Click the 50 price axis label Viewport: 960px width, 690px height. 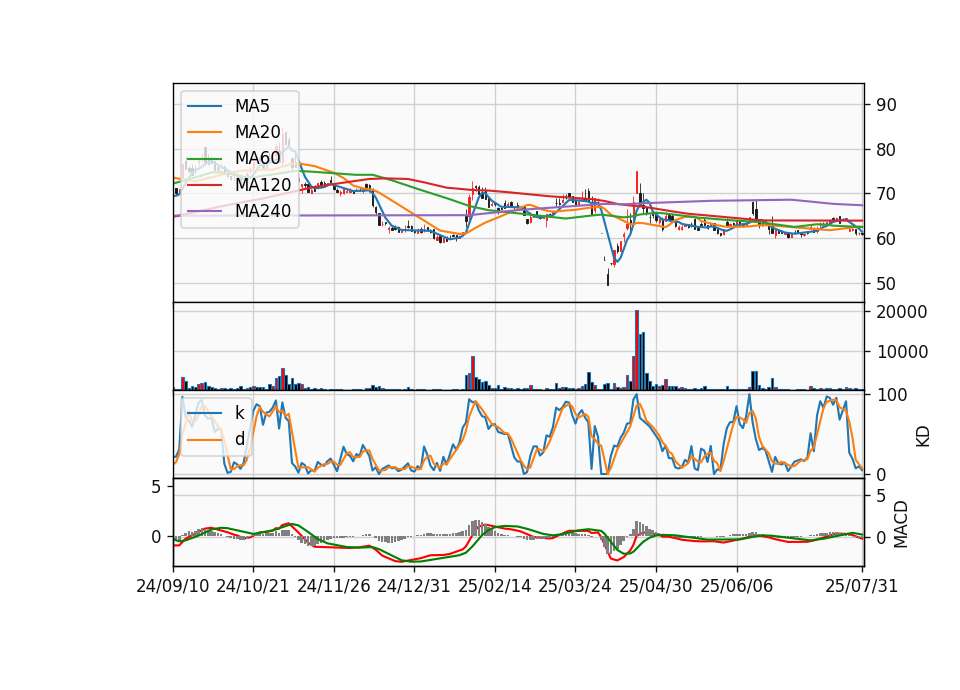point(887,284)
